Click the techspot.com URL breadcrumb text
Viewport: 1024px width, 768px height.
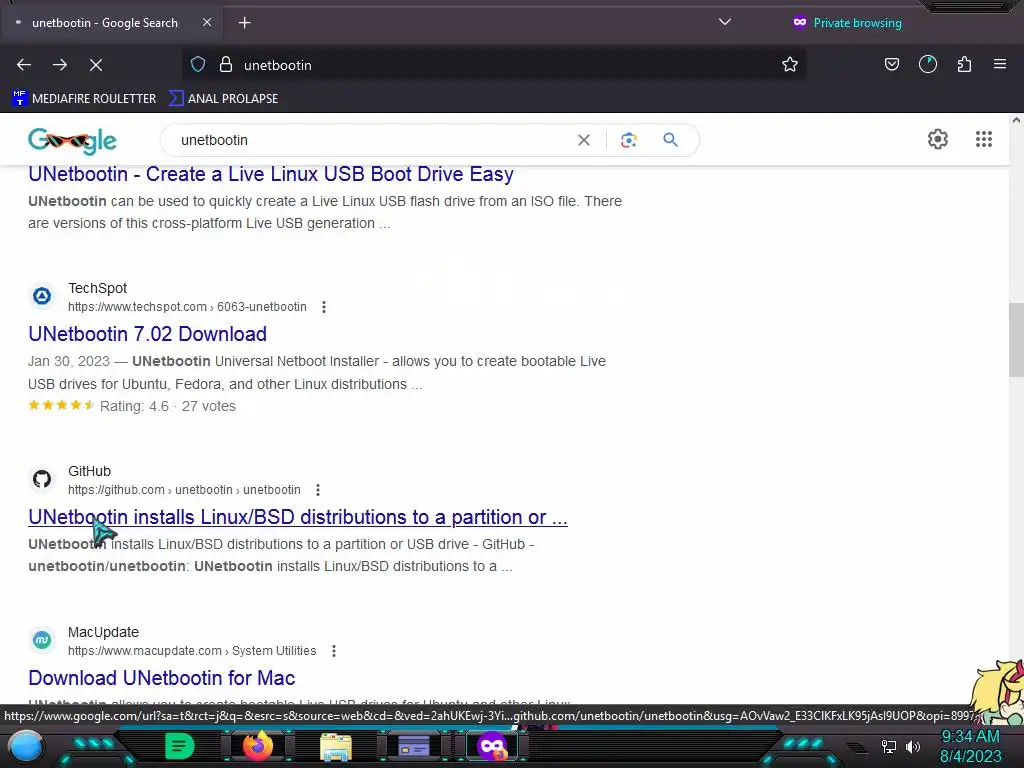[x=187, y=307]
